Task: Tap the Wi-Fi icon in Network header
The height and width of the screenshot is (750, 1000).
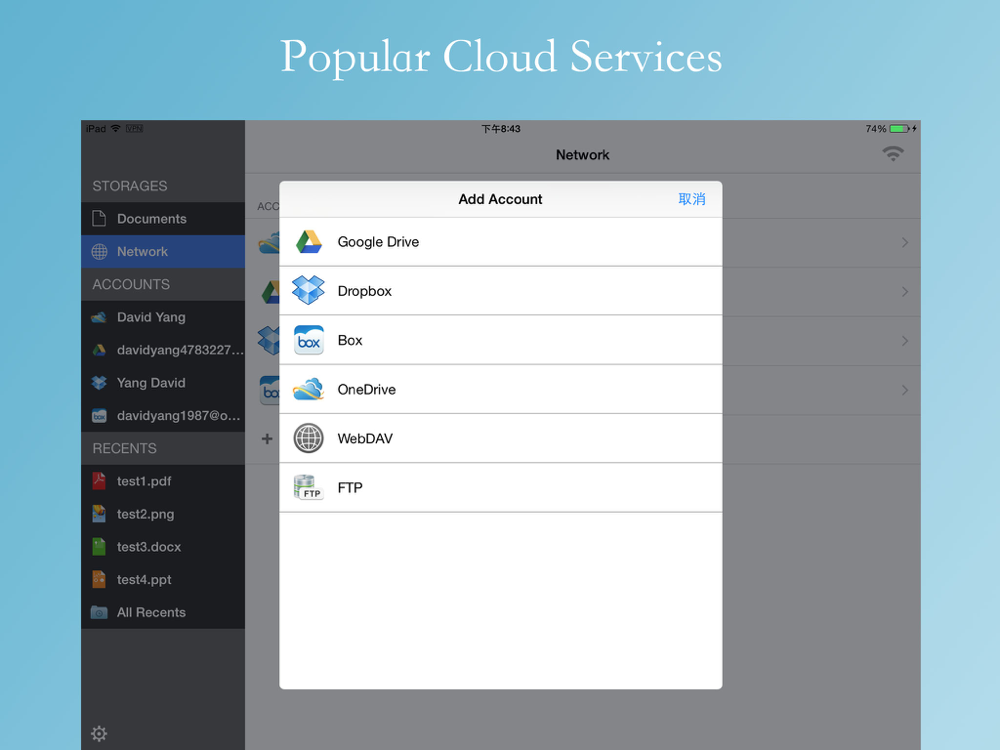Action: tap(893, 154)
